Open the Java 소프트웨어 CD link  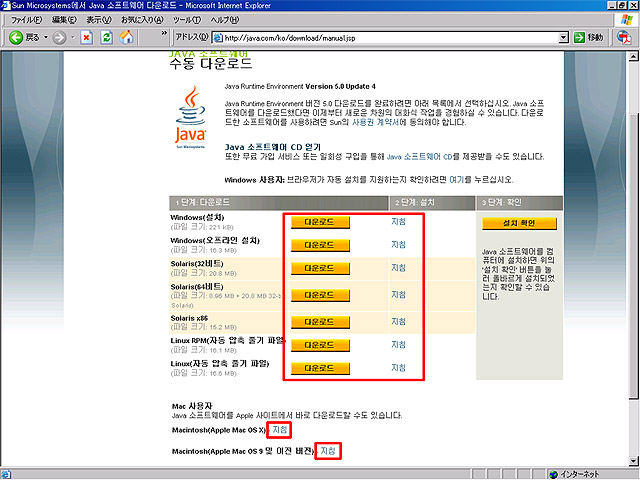pyautogui.click(x=419, y=157)
